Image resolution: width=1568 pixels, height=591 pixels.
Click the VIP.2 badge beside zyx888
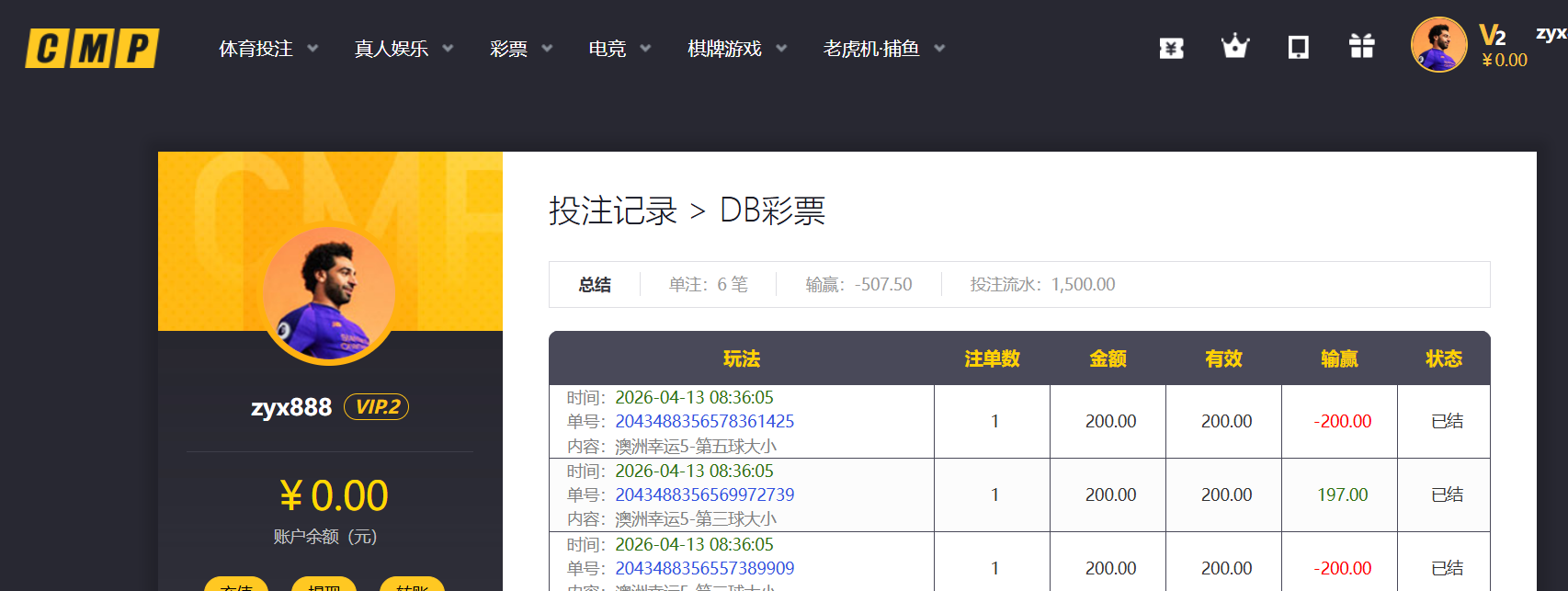377,407
